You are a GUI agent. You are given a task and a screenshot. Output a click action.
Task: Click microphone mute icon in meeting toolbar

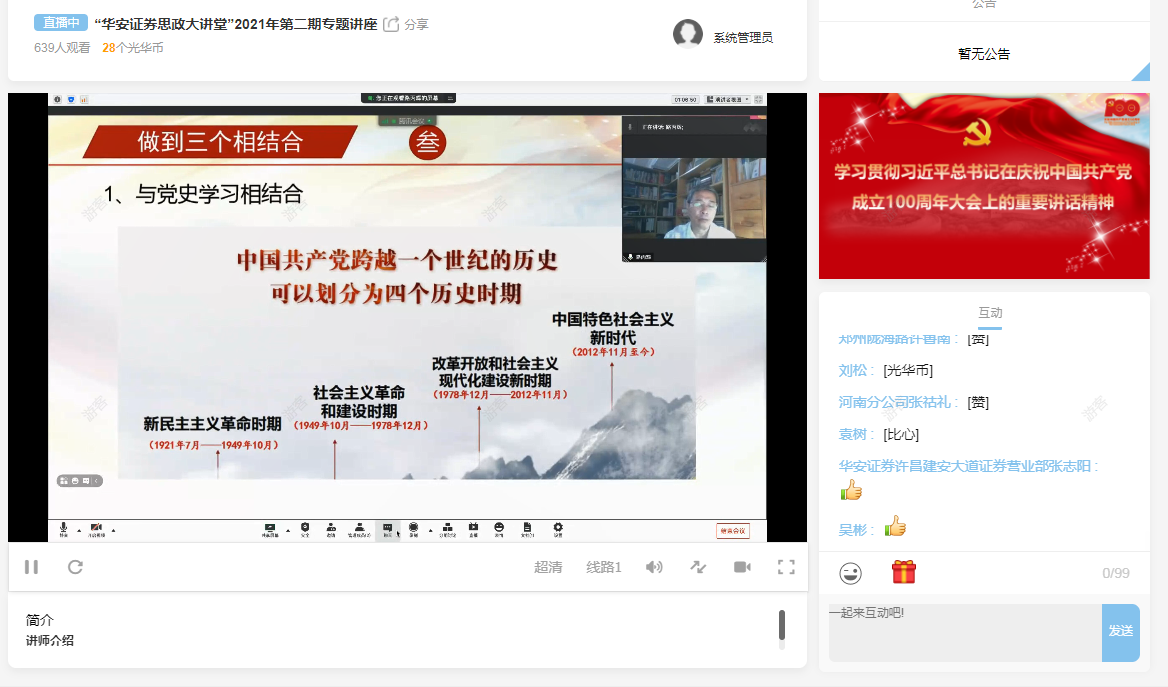pos(63,529)
